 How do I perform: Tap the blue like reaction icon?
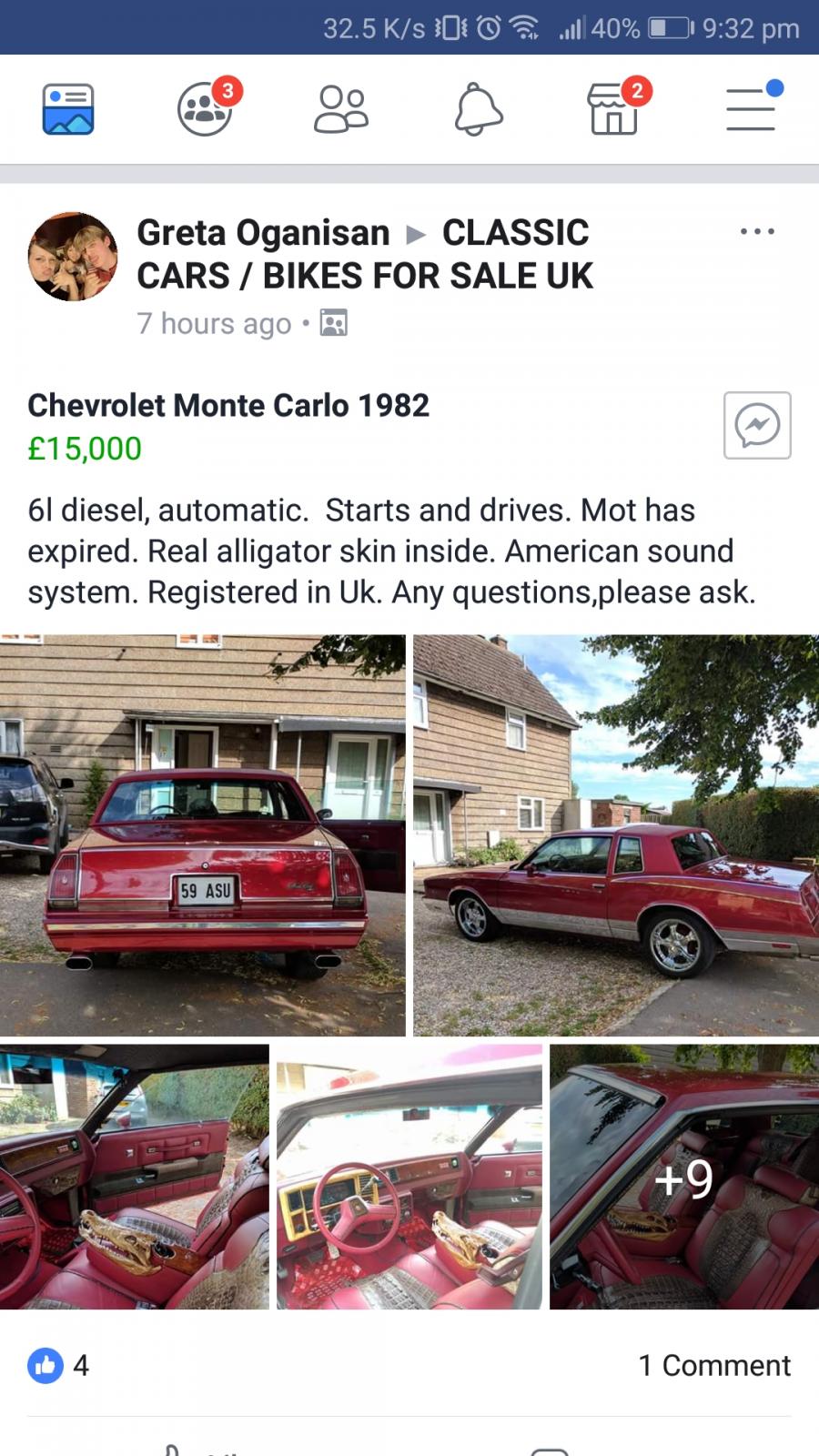coord(45,1365)
